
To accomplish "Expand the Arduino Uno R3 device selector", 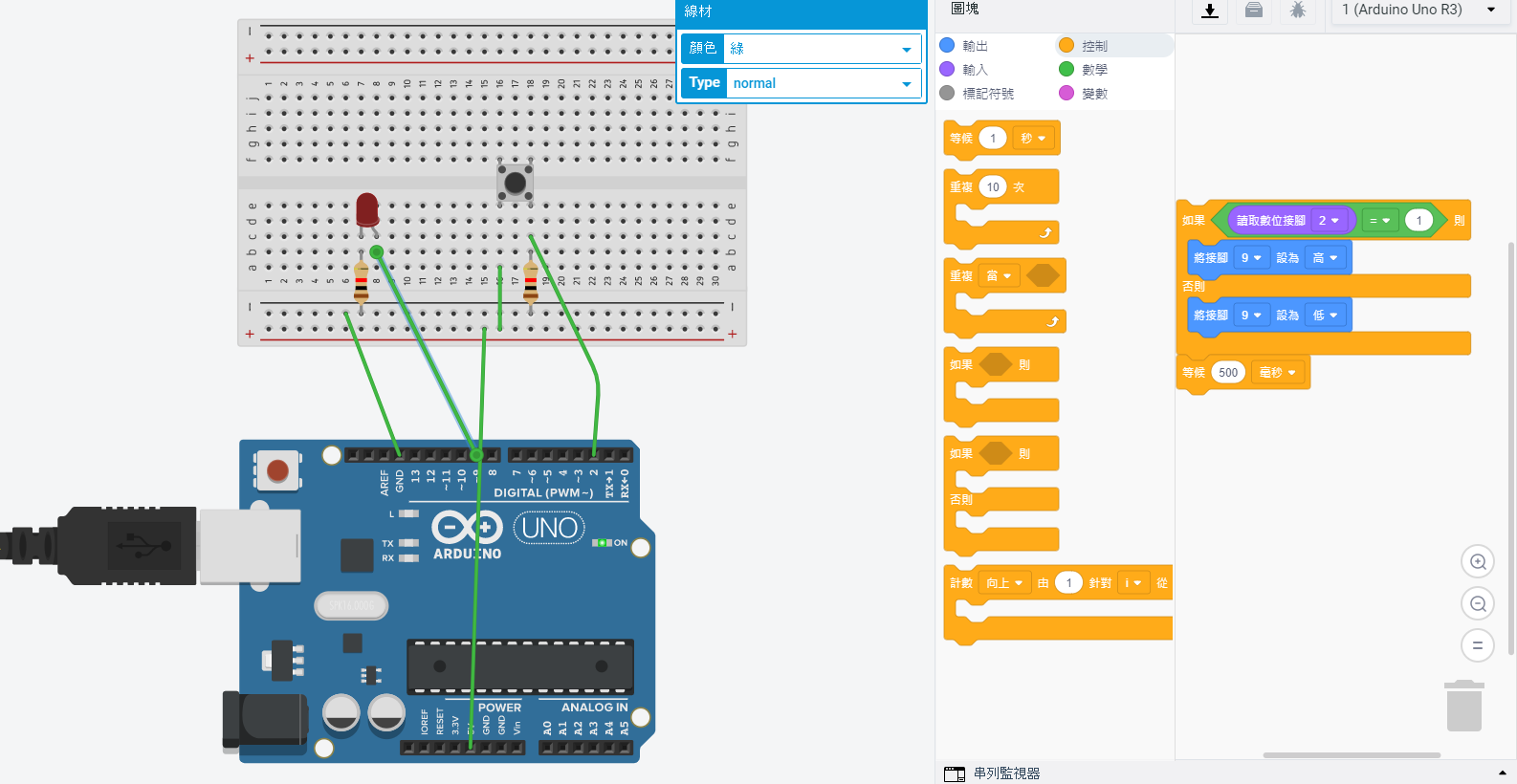I will tap(1418, 11).
